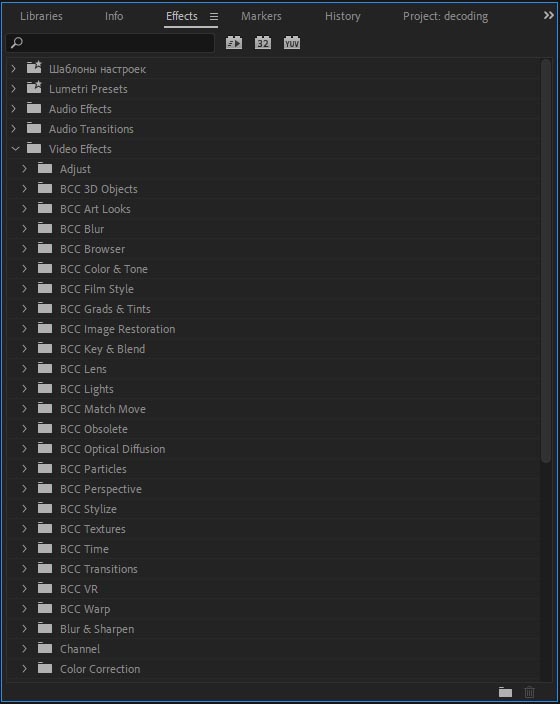
Task: Open the History tab
Action: (343, 16)
